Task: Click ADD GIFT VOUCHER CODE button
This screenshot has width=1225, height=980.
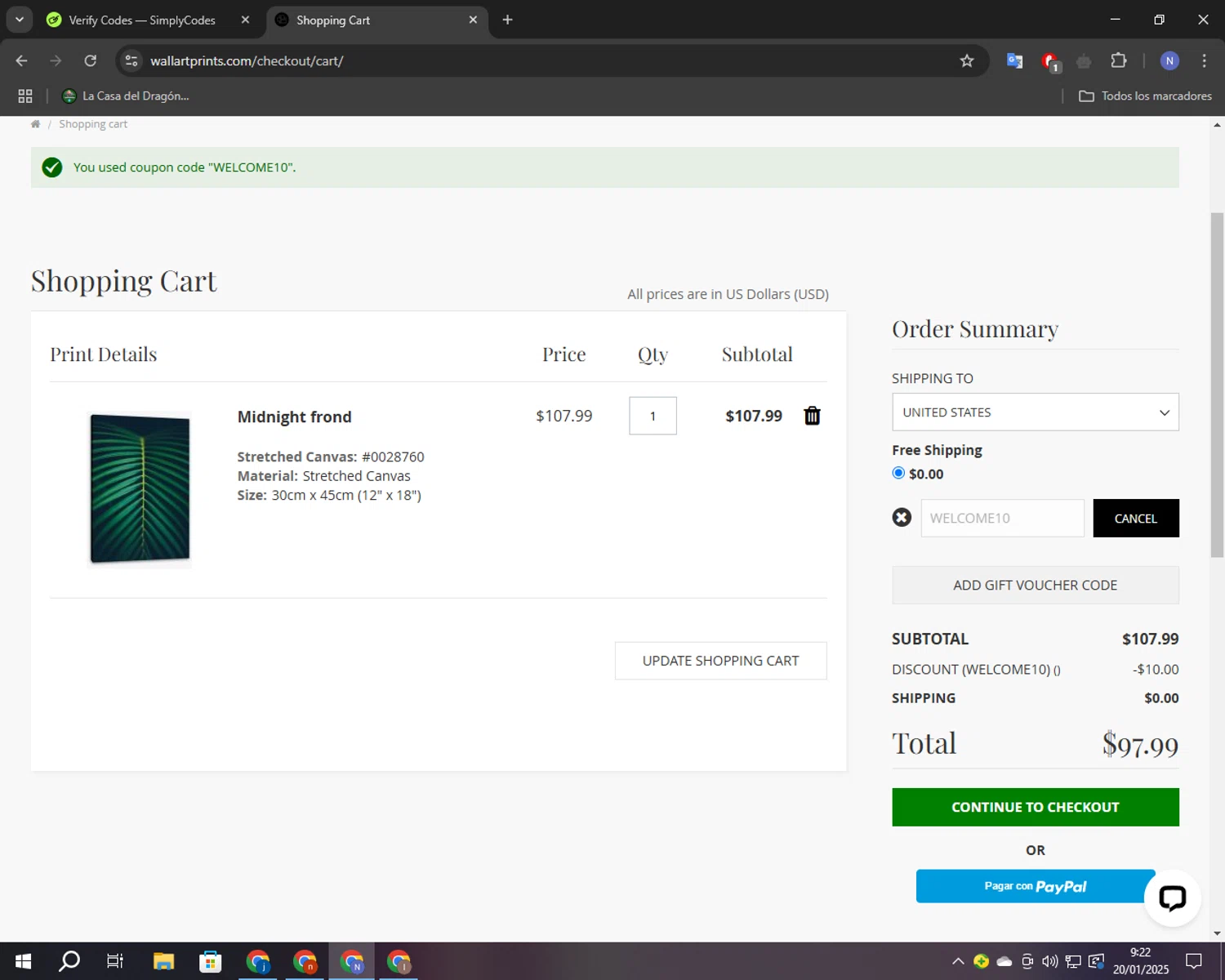Action: [x=1035, y=585]
